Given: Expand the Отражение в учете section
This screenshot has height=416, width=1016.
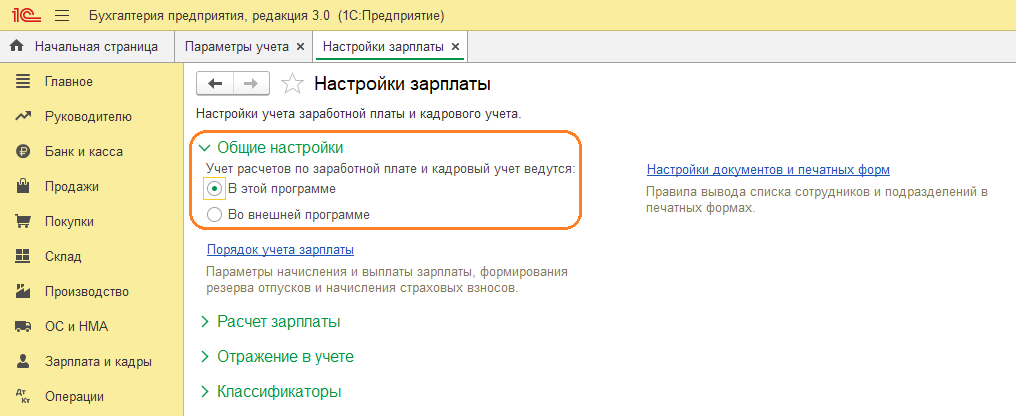Looking at the screenshot, I should click(285, 356).
